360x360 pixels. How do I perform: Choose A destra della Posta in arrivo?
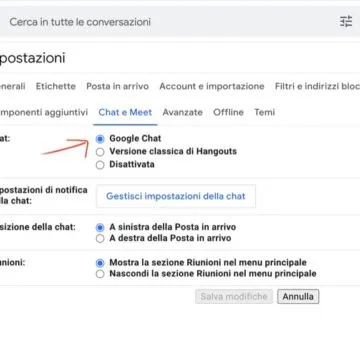click(x=100, y=239)
